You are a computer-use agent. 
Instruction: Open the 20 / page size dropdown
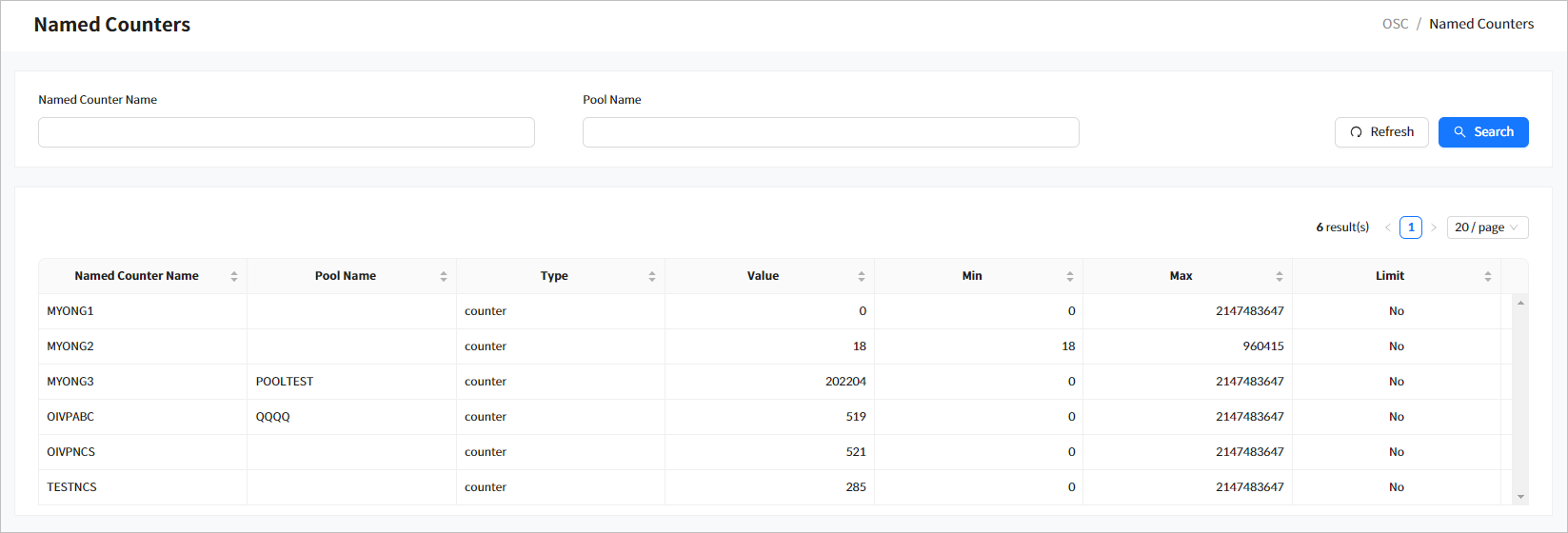click(x=1487, y=227)
